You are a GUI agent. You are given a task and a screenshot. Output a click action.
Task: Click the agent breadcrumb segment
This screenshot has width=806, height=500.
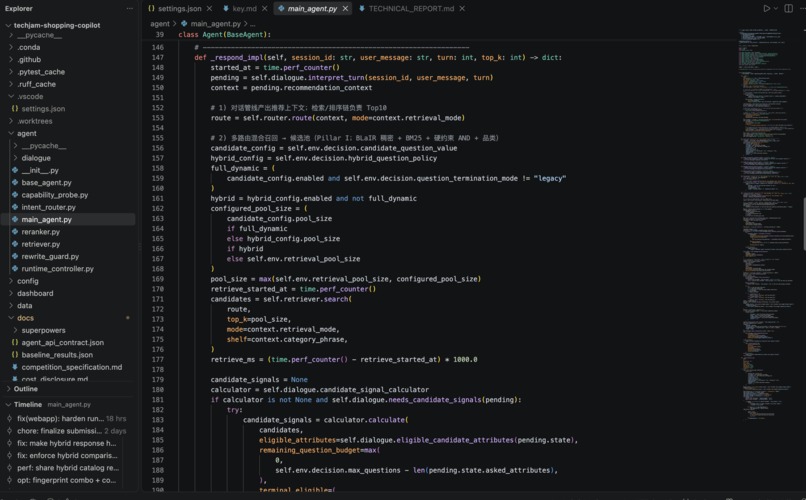pos(160,24)
